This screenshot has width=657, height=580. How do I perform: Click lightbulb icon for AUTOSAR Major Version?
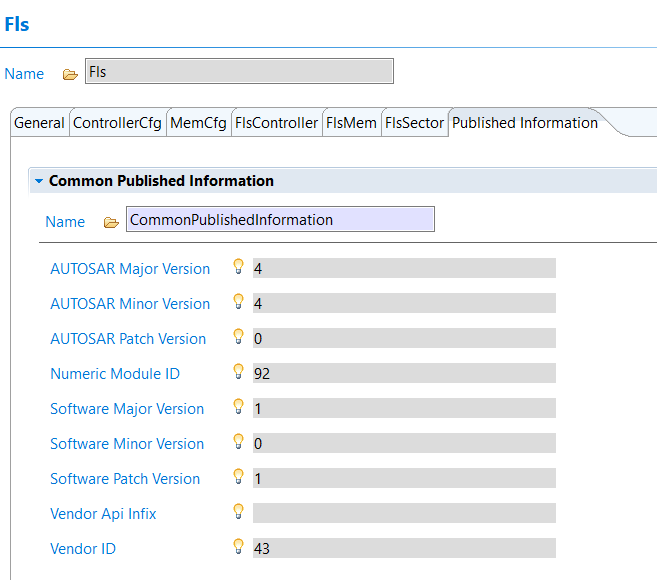point(238,267)
